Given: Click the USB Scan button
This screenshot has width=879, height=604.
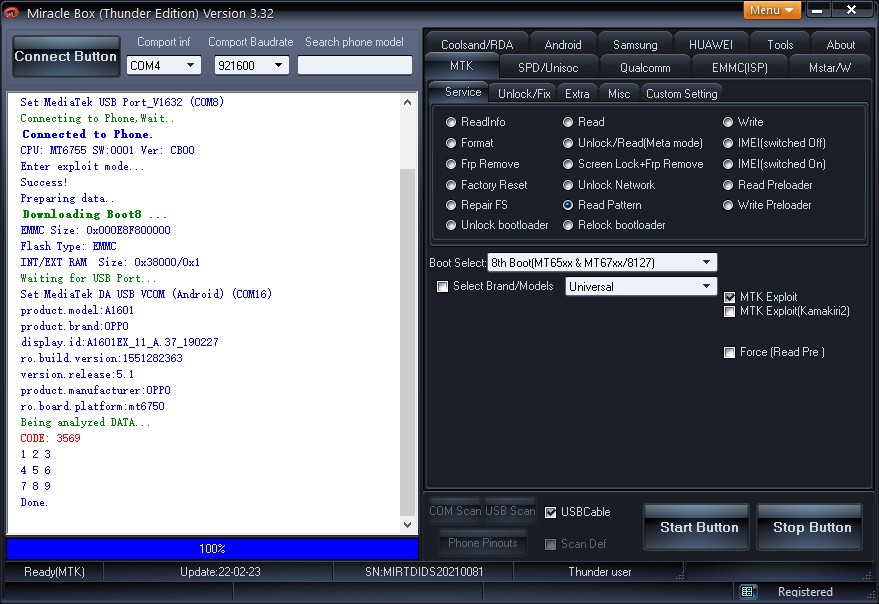Looking at the screenshot, I should (510, 511).
